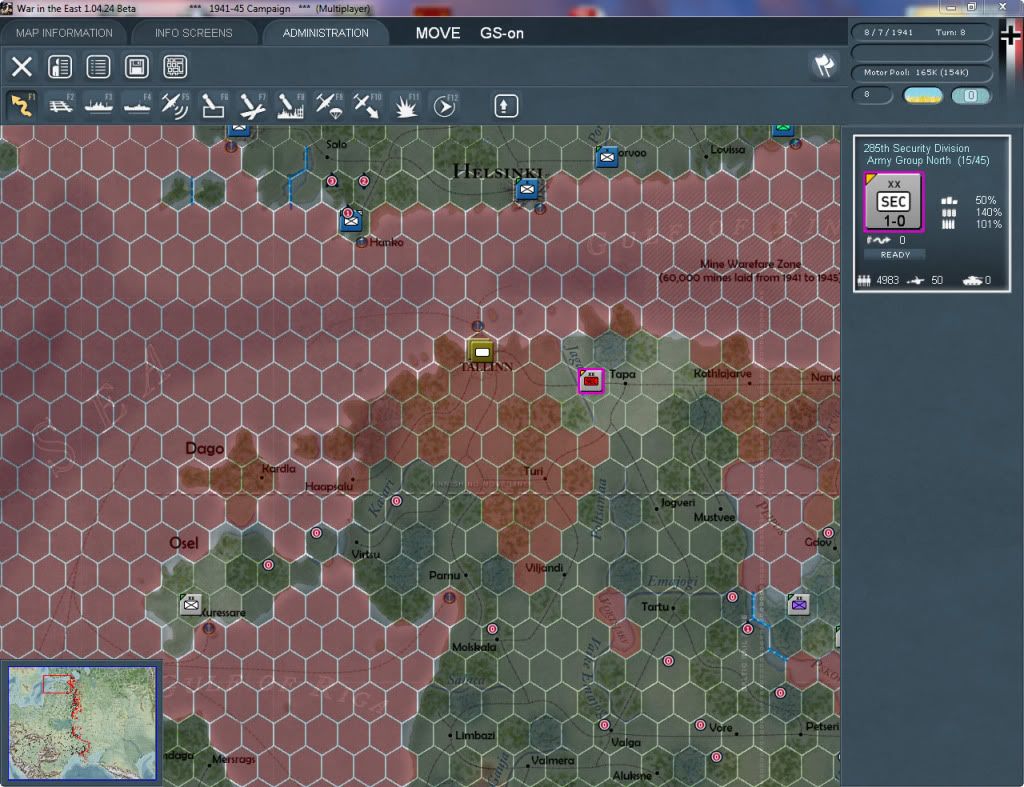The image size is (1024, 787).
Task: Click the Mustvee town label on map
Action: pos(714,517)
